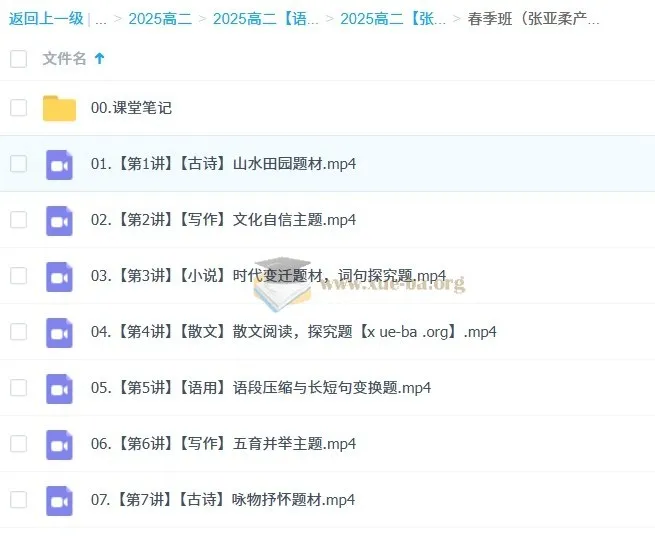Select checkbox for 07.【第7讲】【古诗】 row
Viewport: 655px width, 536px height.
pyautogui.click(x=18, y=500)
